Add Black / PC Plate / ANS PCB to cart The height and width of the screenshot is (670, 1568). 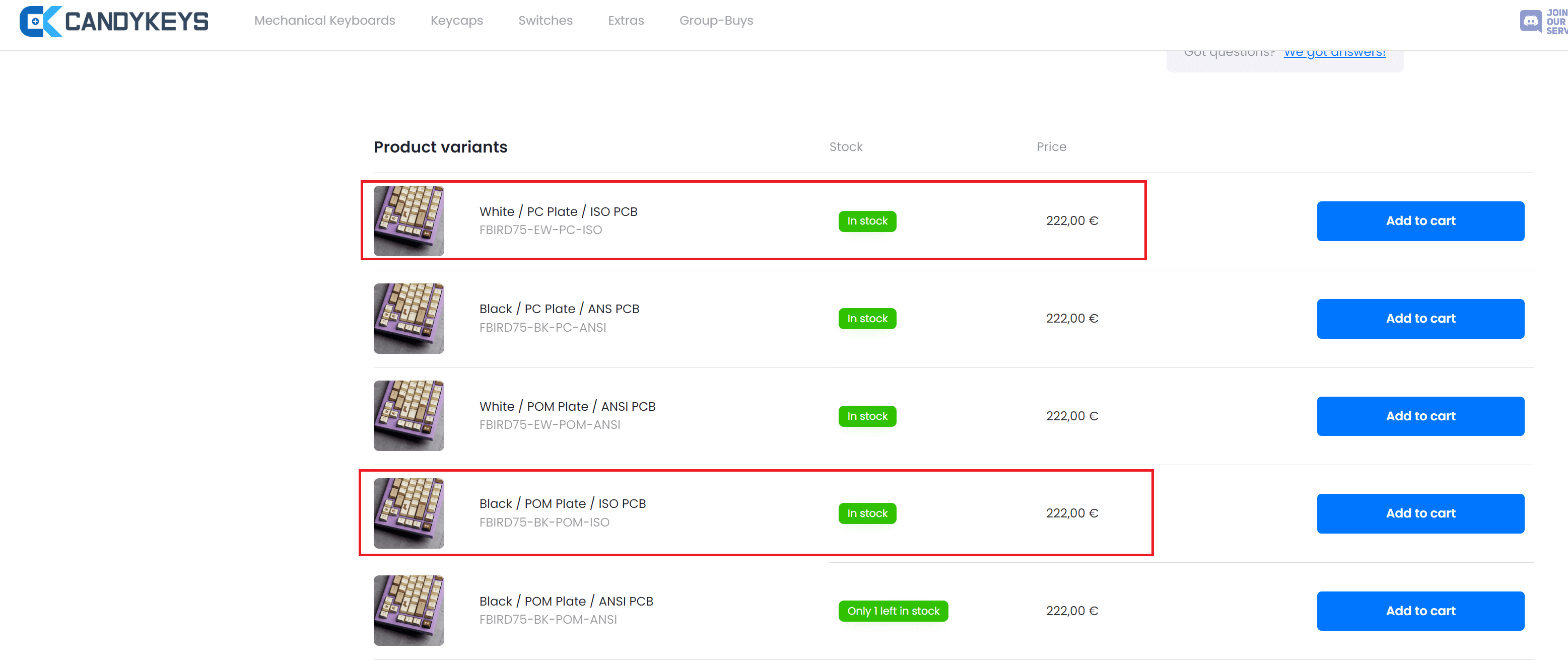point(1420,318)
